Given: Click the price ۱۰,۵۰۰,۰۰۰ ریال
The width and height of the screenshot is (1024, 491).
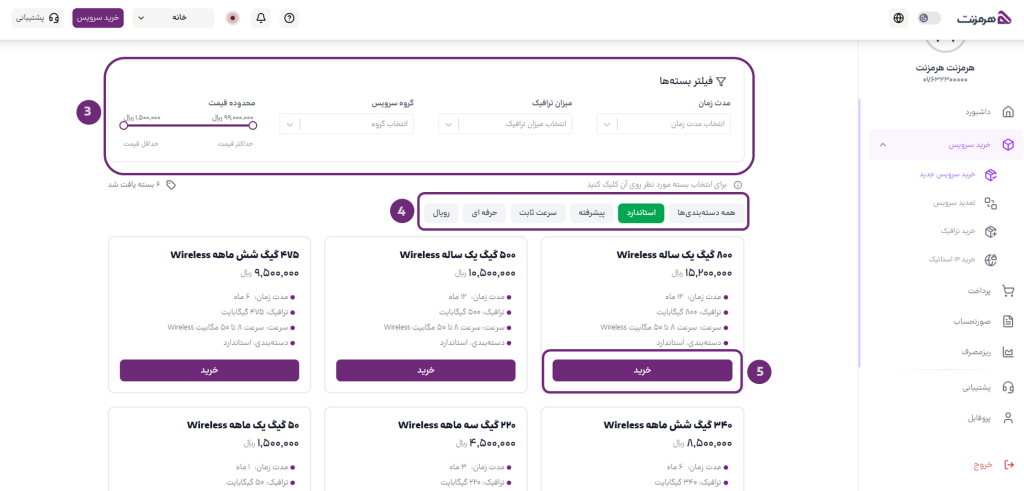Looking at the screenshot, I should pyautogui.click(x=486, y=273).
